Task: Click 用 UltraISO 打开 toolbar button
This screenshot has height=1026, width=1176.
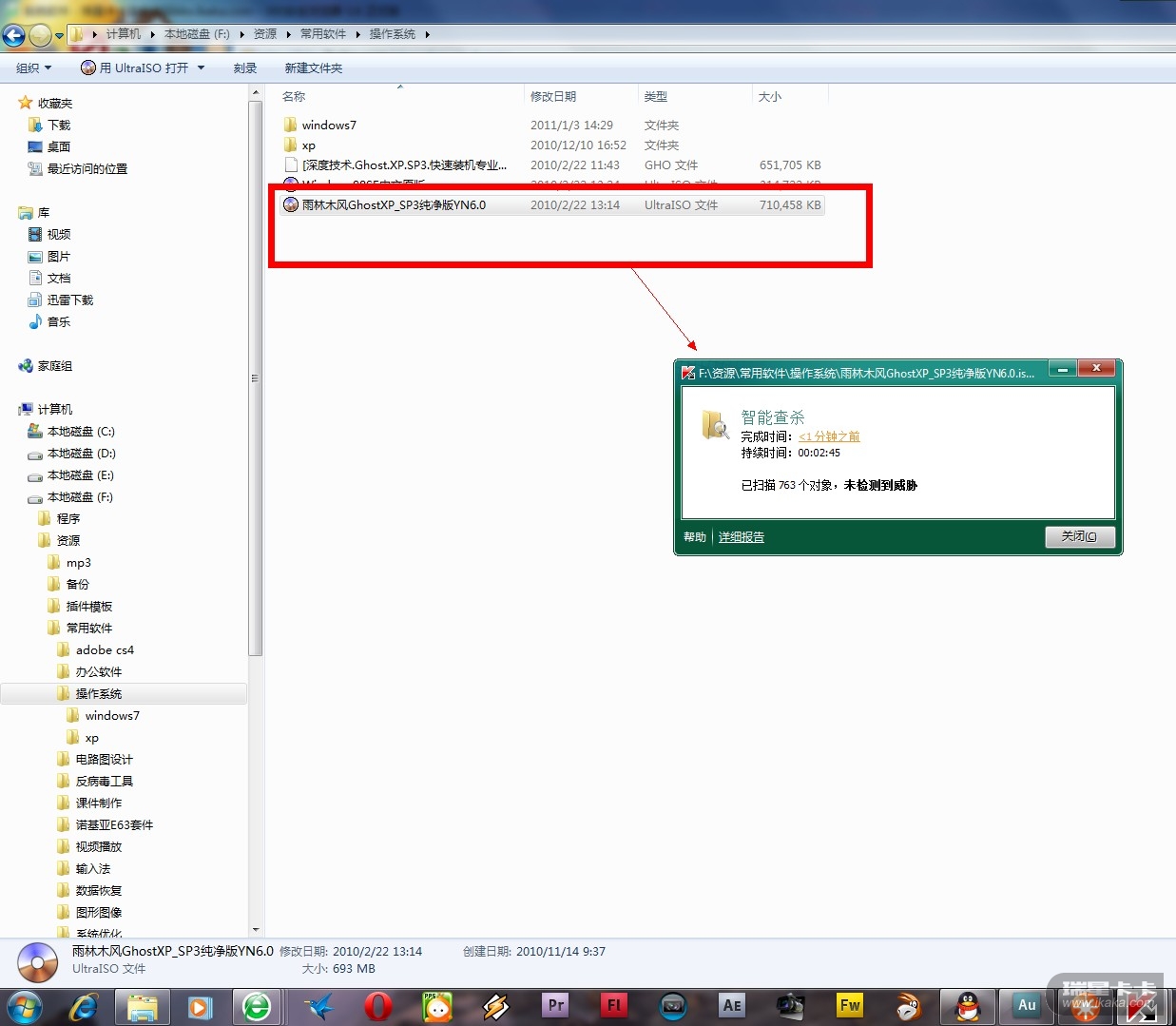Action: pyautogui.click(x=136, y=68)
